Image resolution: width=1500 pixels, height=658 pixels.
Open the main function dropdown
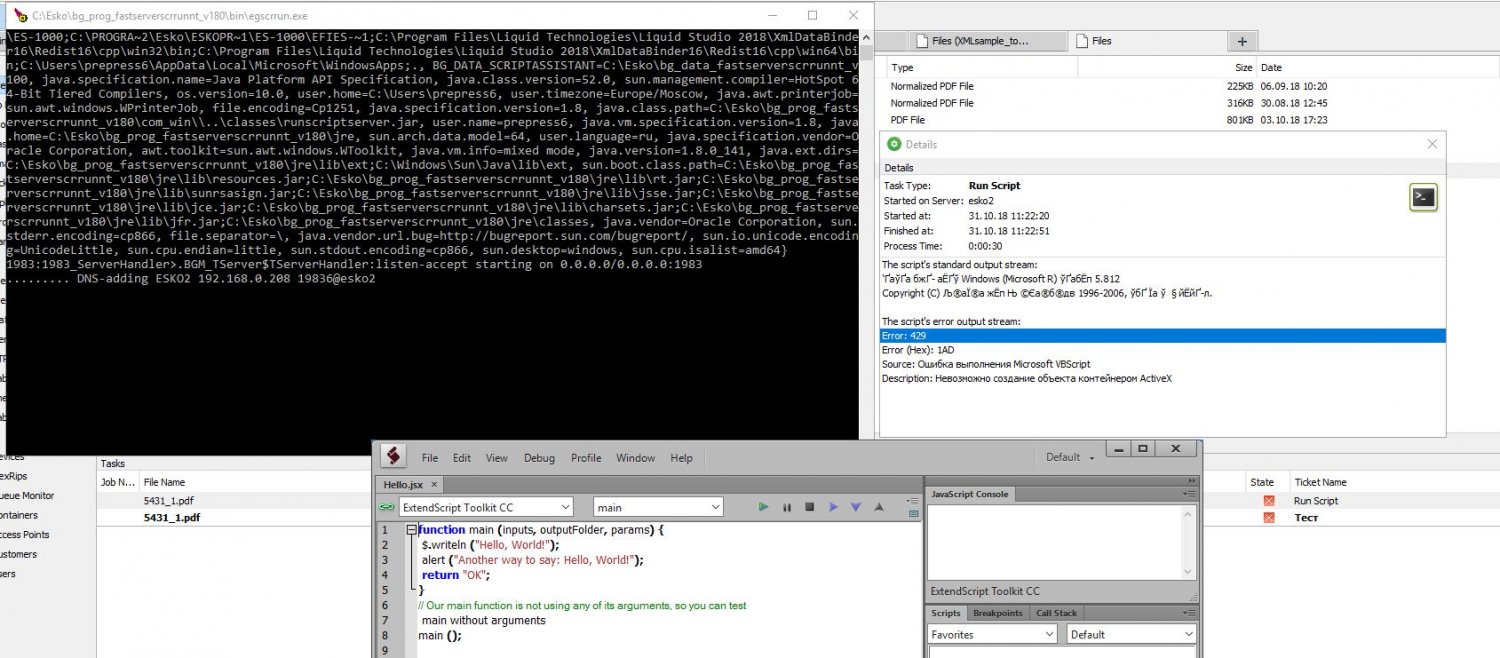[x=658, y=507]
